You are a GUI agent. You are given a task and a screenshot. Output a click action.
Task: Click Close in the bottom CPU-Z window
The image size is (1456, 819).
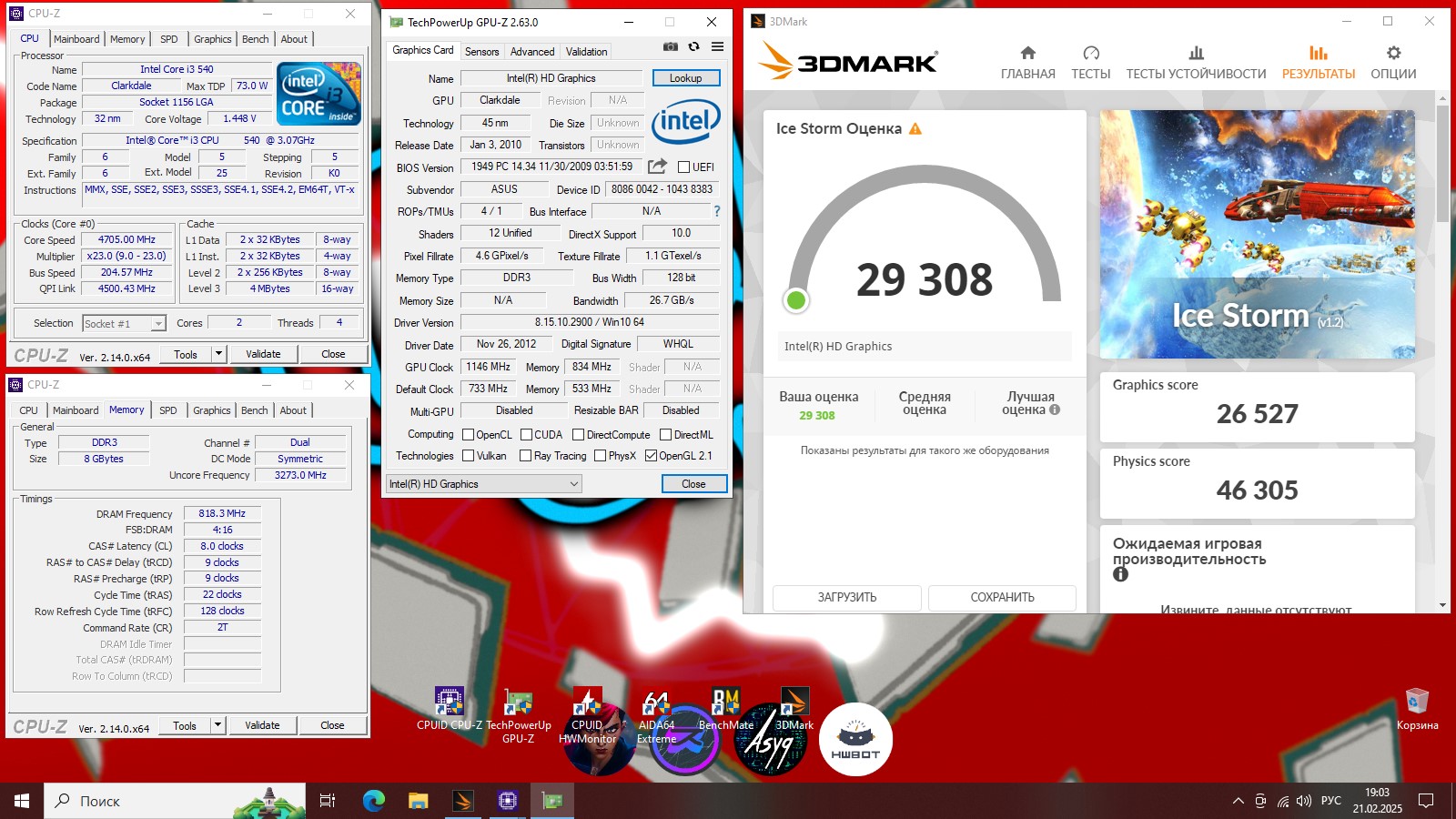[332, 725]
